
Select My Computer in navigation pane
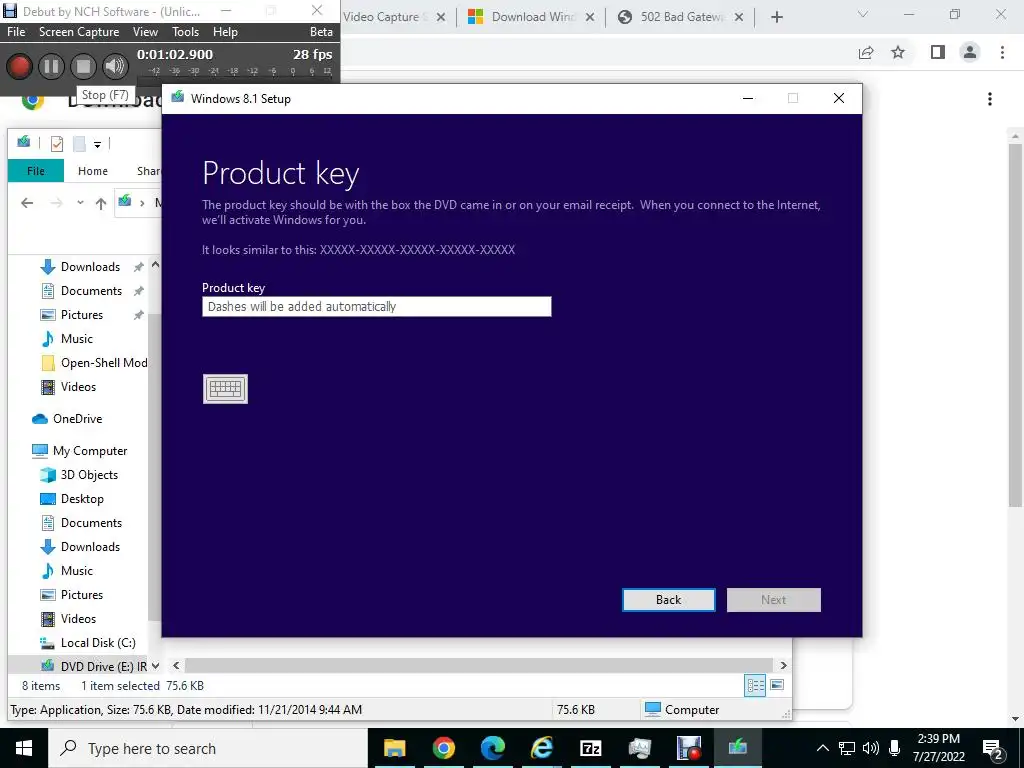tap(89, 451)
